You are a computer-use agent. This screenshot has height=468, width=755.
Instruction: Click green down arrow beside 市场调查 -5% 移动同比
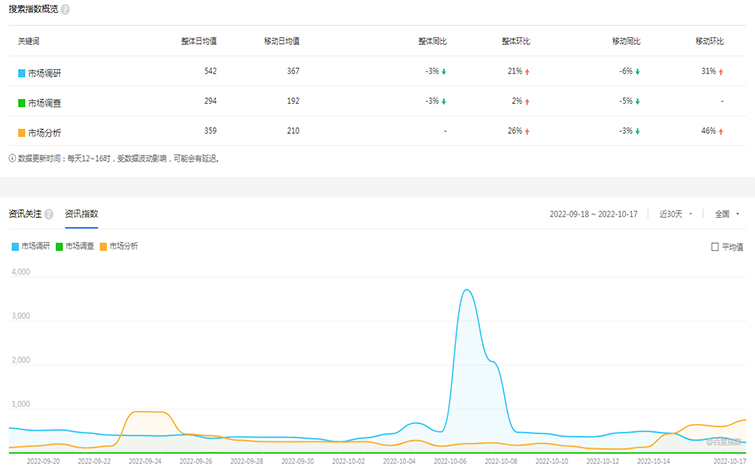[x=639, y=102]
